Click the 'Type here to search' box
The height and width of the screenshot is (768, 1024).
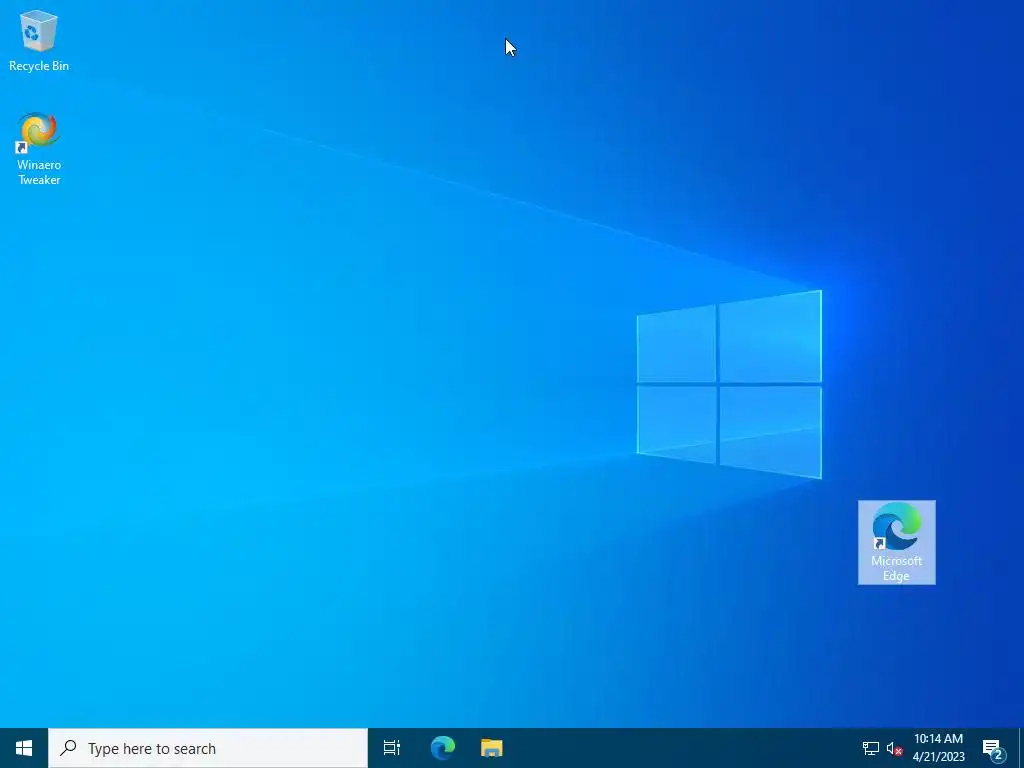[x=208, y=748]
